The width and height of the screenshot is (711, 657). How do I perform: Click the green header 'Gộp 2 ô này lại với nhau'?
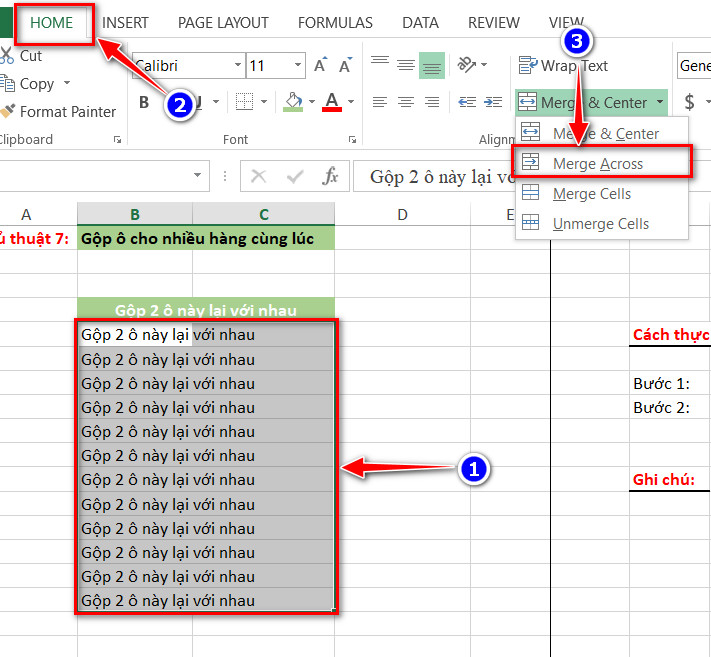coord(206,310)
